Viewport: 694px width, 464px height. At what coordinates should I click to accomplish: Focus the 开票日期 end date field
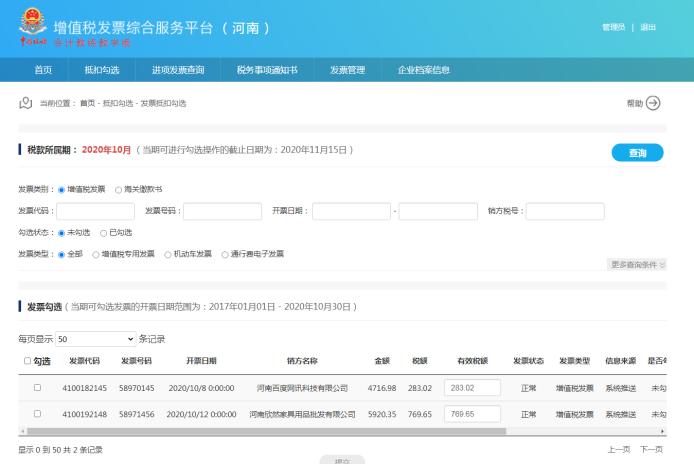(438, 211)
